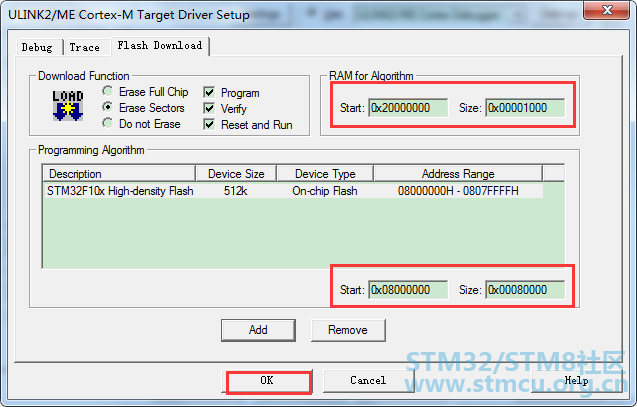This screenshot has width=637, height=407.
Task: Toggle the Program checkbox
Action: pyautogui.click(x=209, y=92)
